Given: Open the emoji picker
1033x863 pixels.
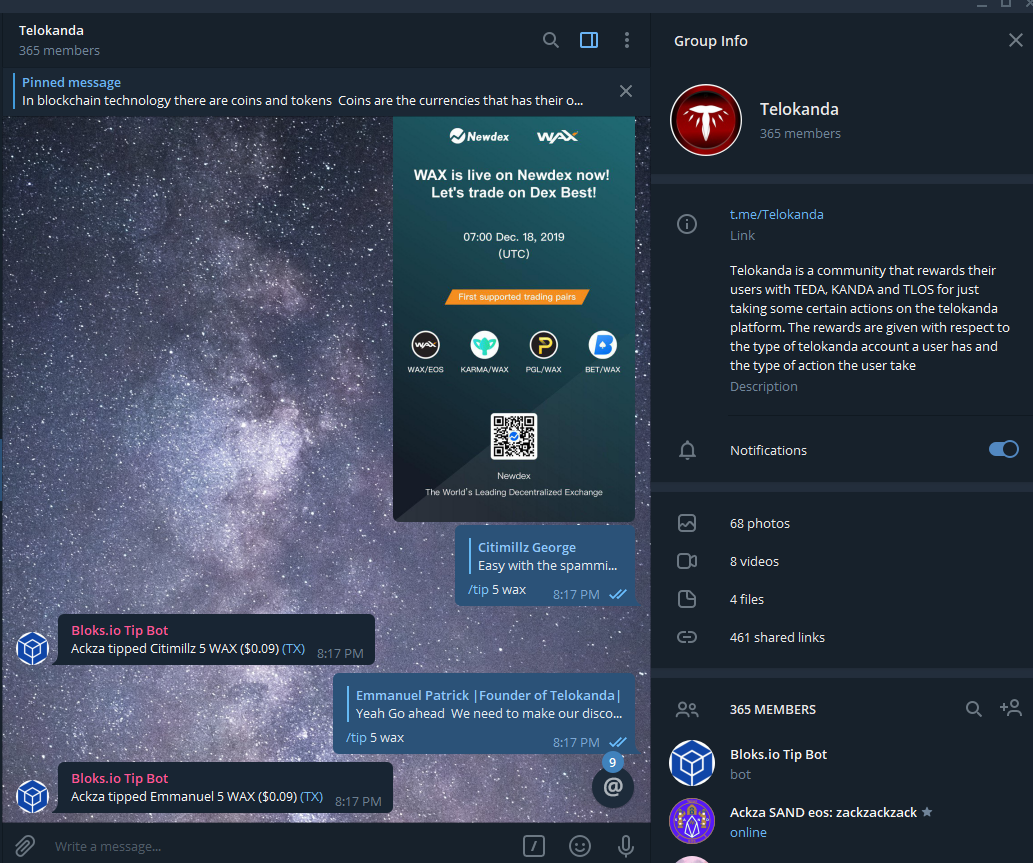Looking at the screenshot, I should [580, 846].
